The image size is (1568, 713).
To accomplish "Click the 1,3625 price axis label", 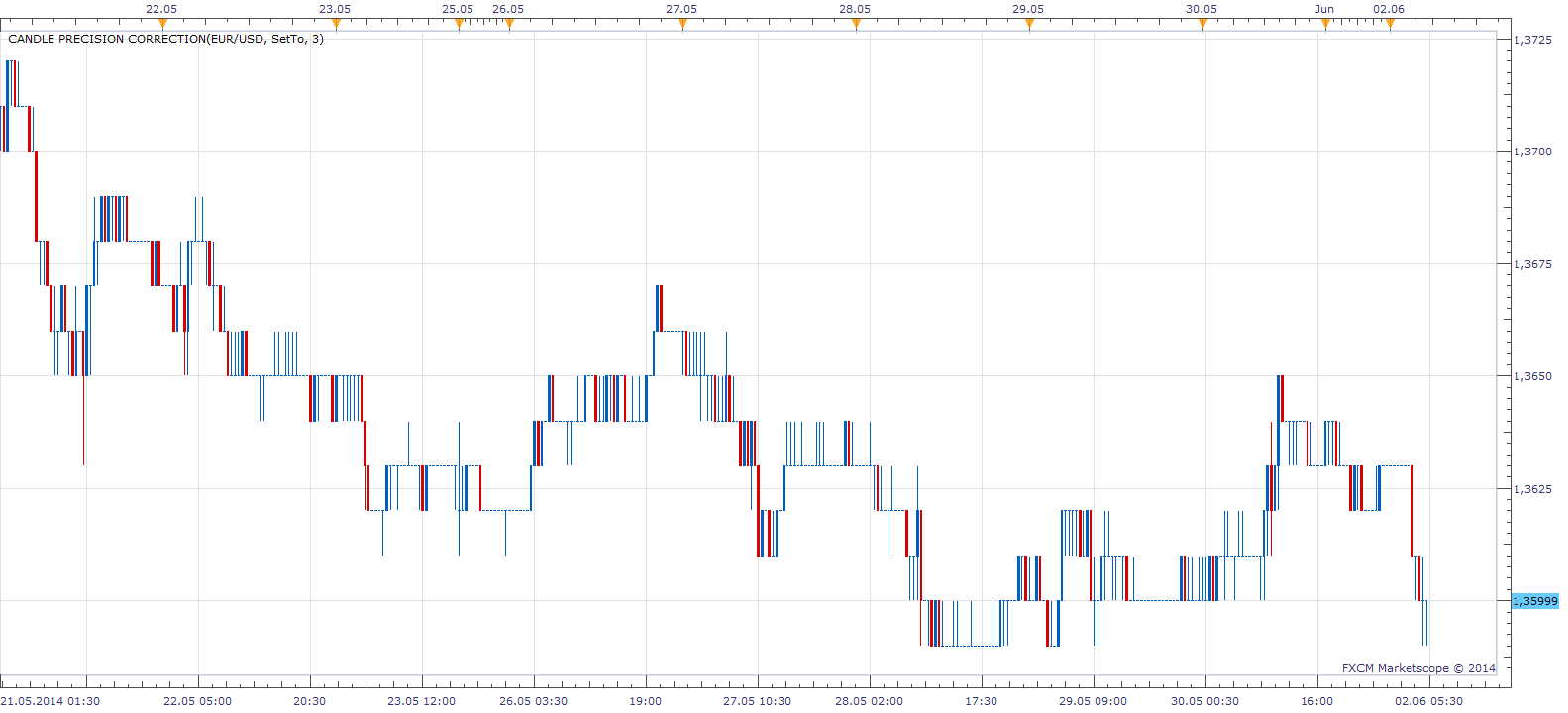I will click(x=1533, y=489).
